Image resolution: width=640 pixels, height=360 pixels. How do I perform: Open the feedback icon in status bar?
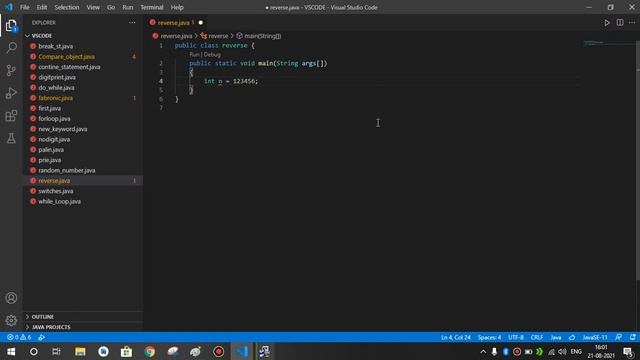click(619, 338)
